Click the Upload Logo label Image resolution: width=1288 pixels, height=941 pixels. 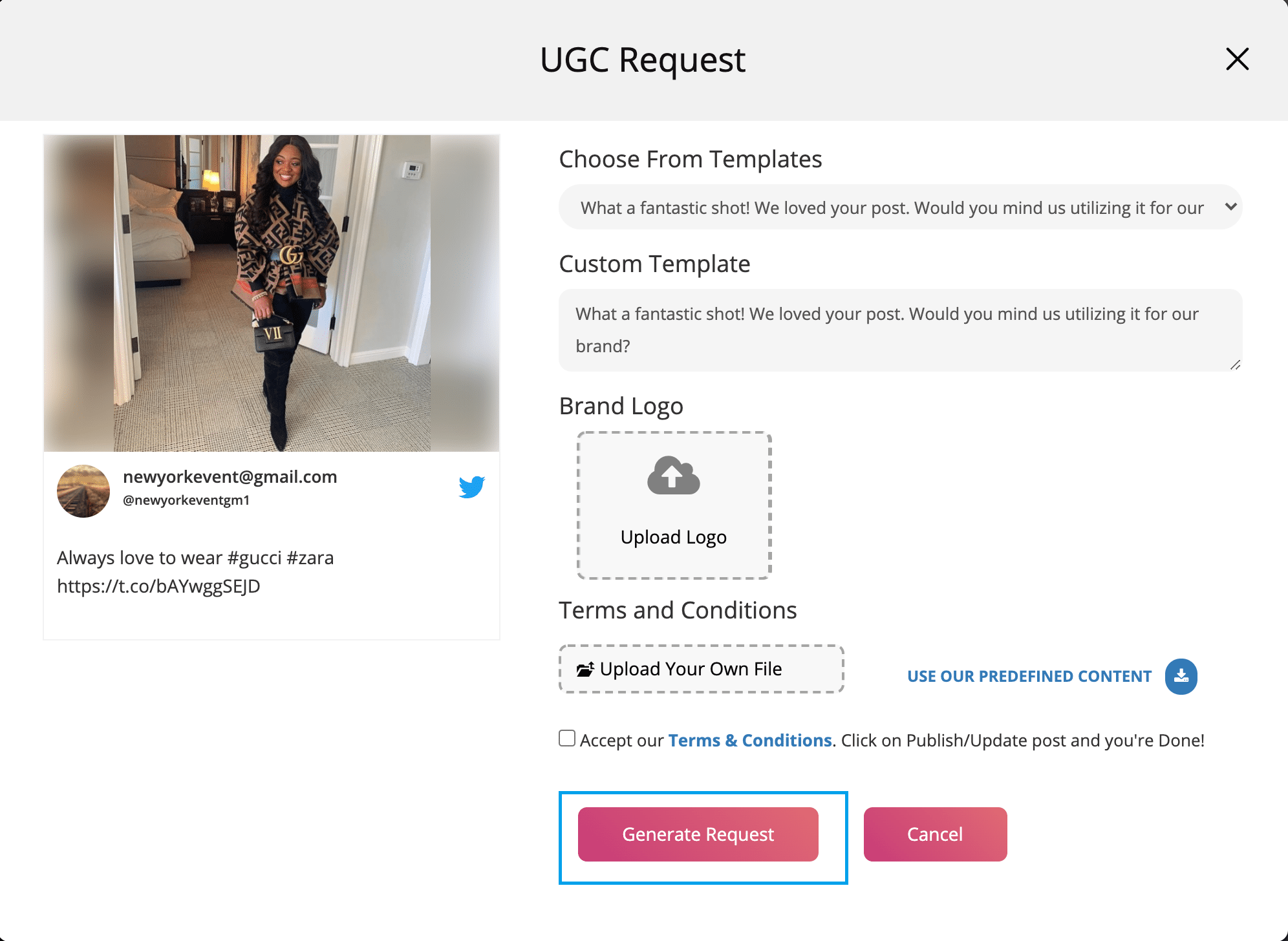pyautogui.click(x=673, y=537)
